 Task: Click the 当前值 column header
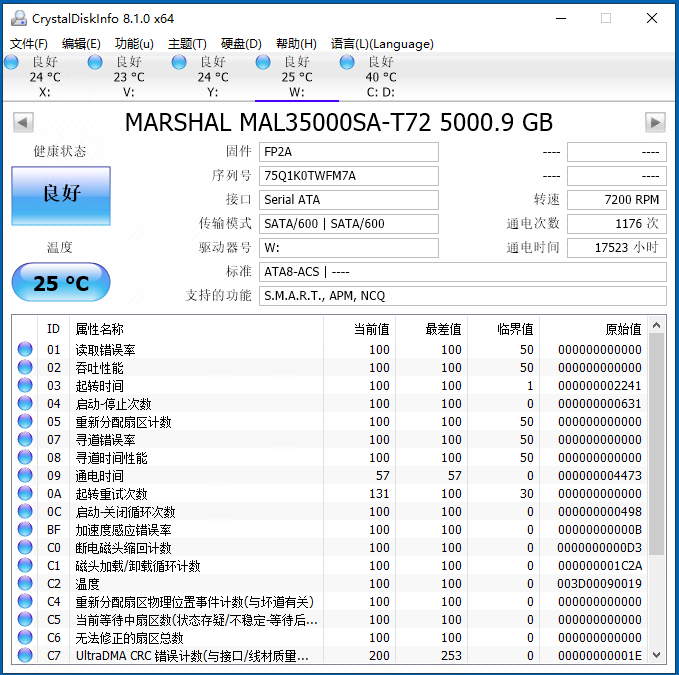tap(359, 329)
